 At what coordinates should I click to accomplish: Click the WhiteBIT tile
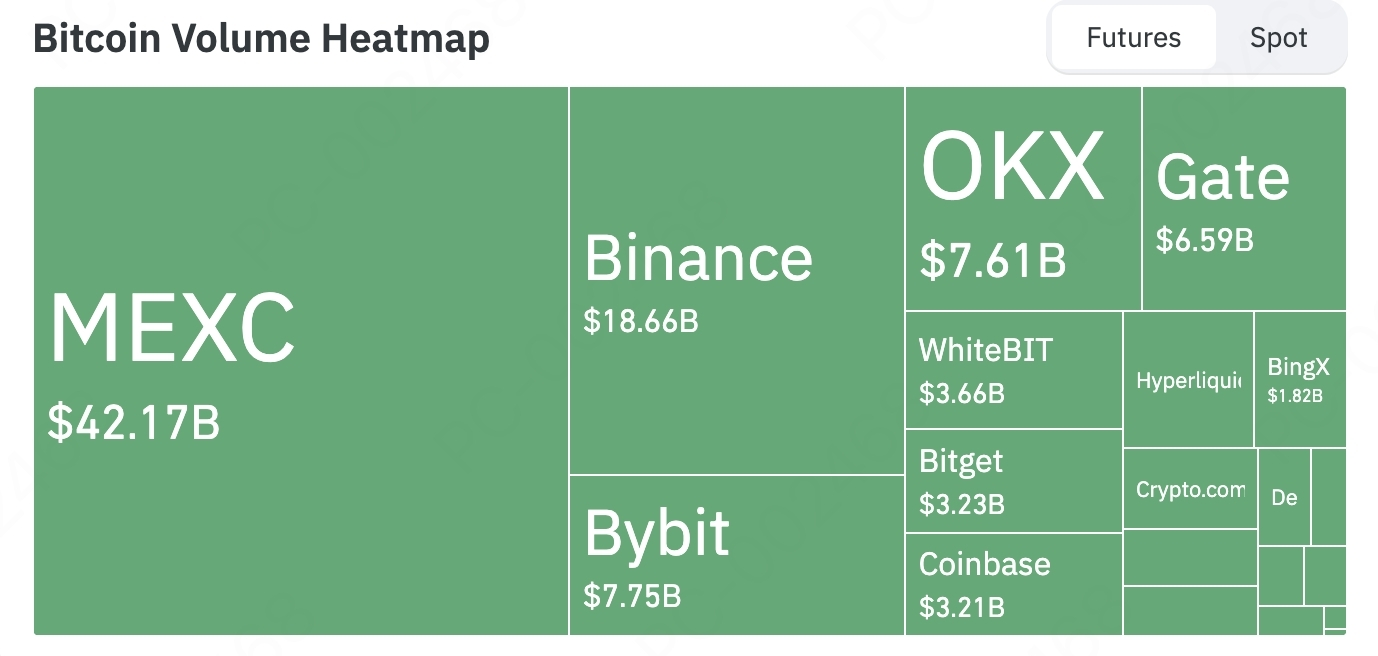(x=1013, y=370)
